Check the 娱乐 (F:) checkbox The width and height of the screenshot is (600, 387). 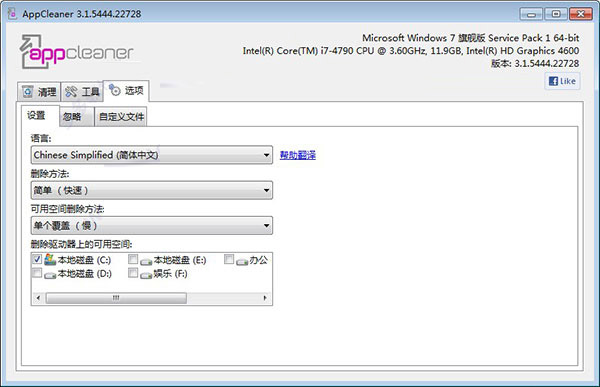tap(133, 273)
